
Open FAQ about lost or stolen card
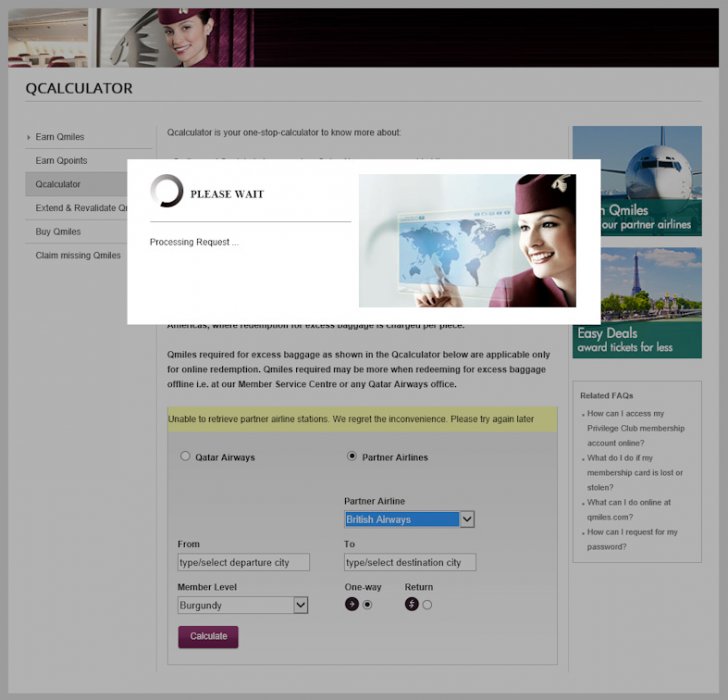coord(635,472)
